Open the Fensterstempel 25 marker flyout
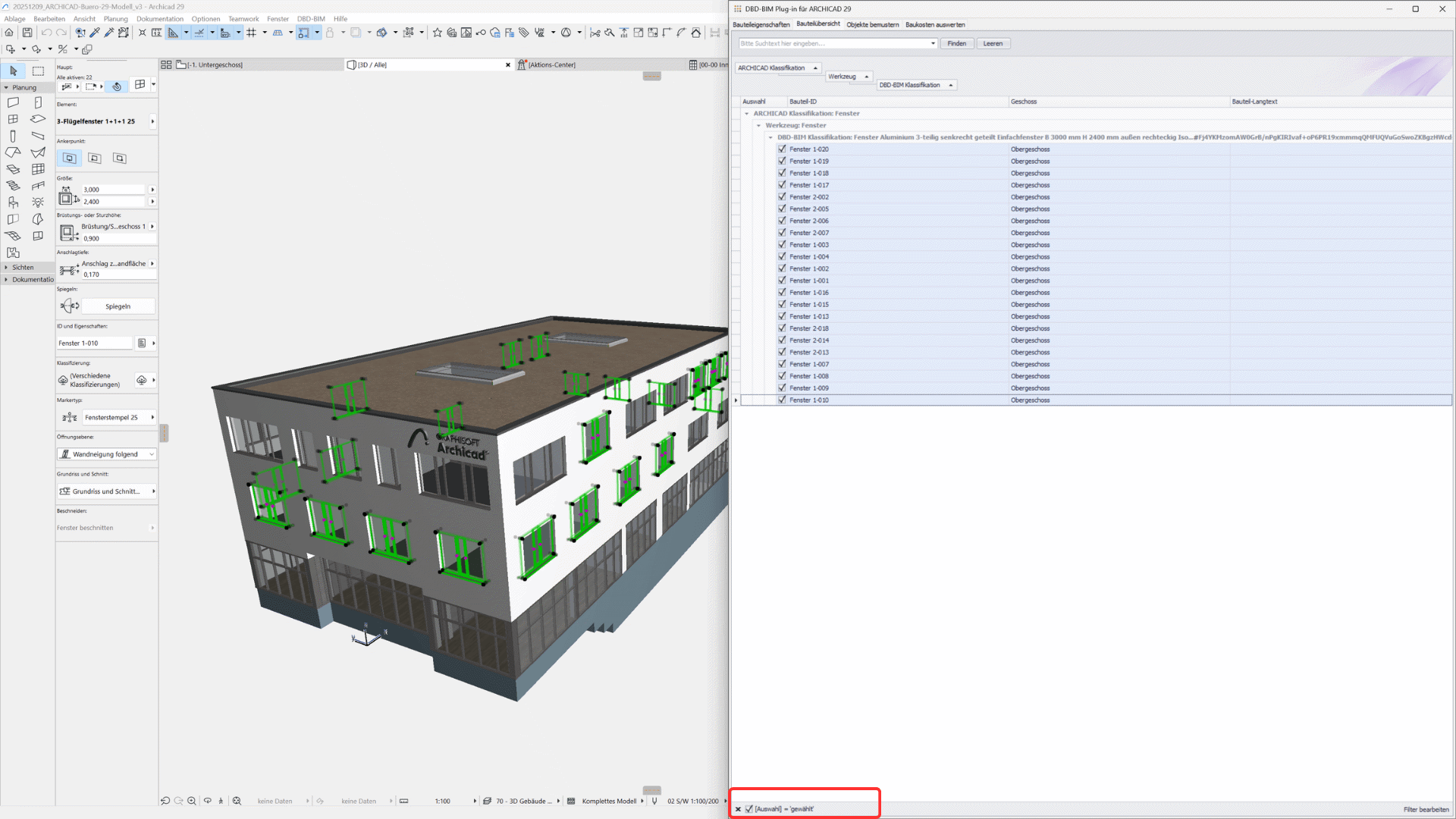1456x819 pixels. tap(153, 418)
